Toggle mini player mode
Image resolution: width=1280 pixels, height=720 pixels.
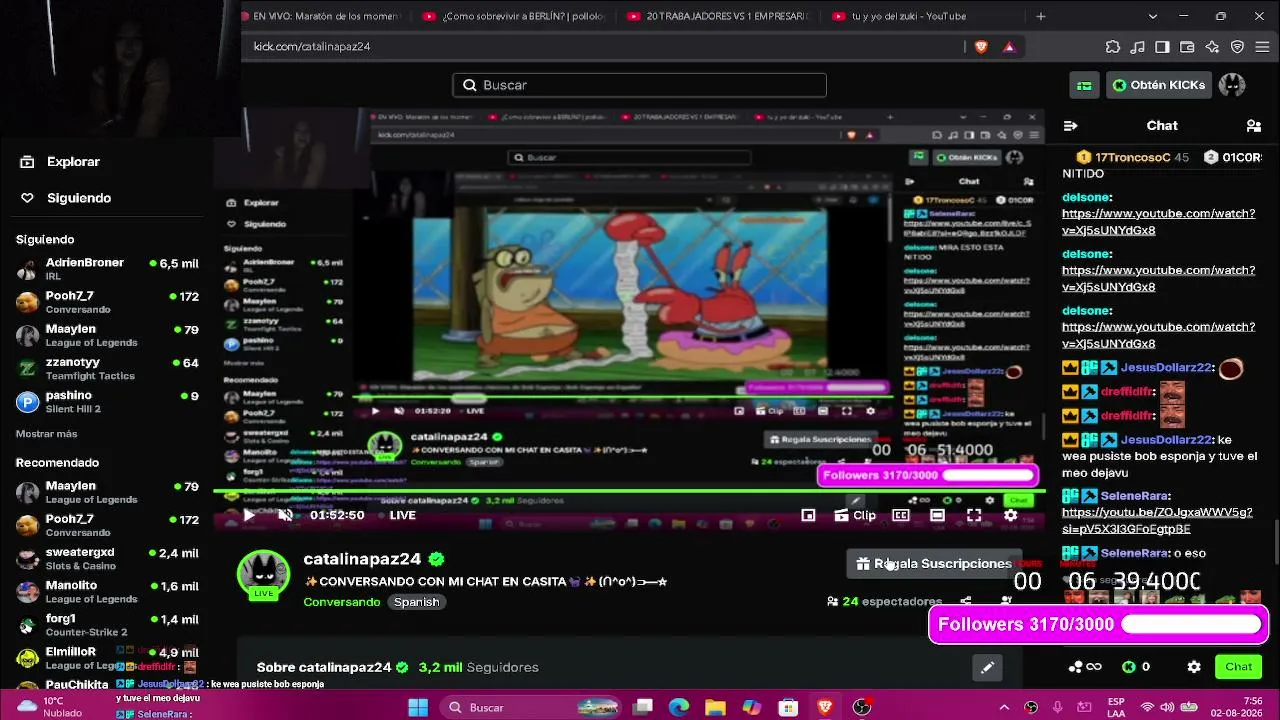tap(808, 515)
